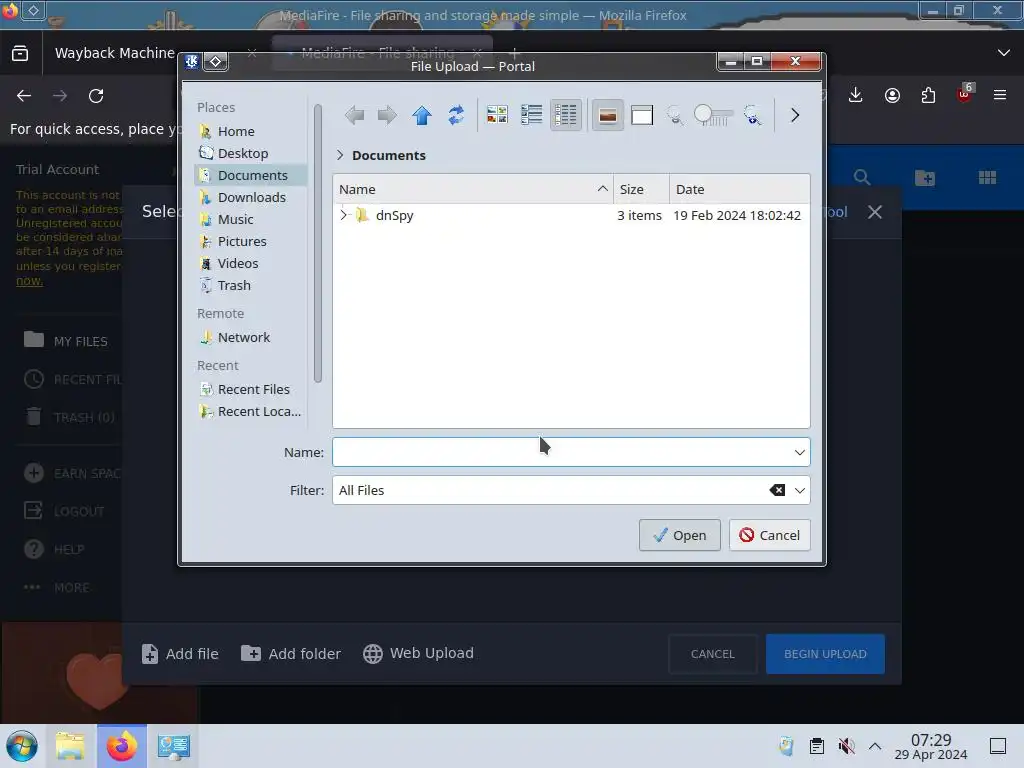Click MediaFire search magnifier icon
Viewport: 1024px width, 768px height.
tap(861, 177)
